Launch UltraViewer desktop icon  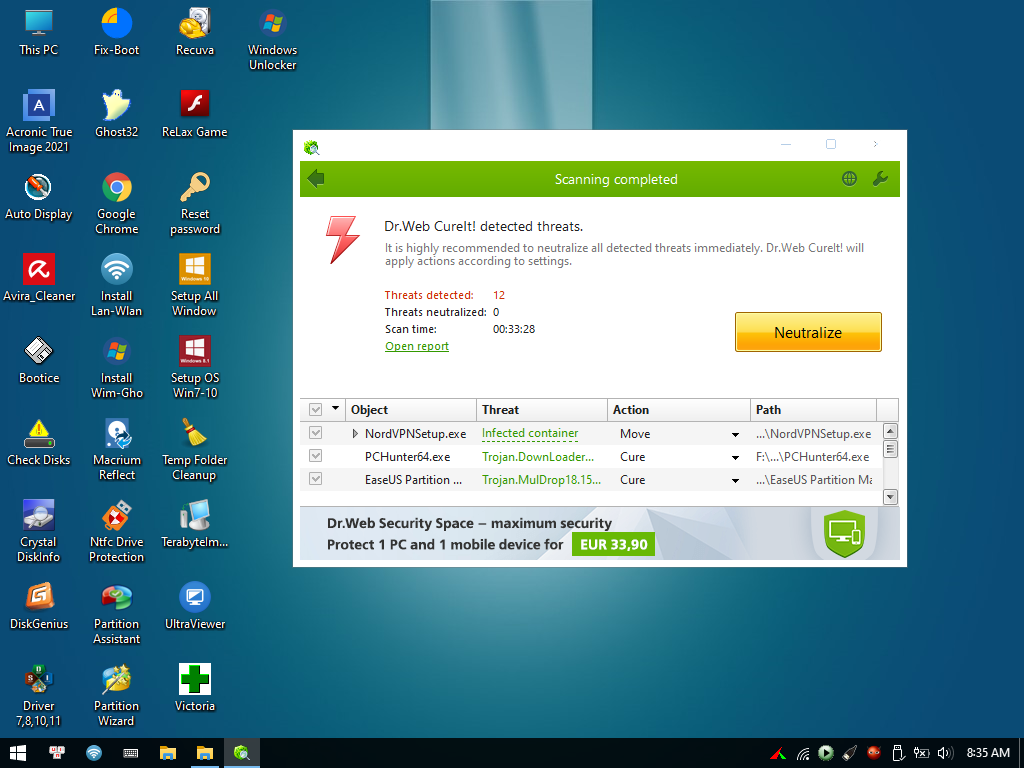click(x=195, y=607)
